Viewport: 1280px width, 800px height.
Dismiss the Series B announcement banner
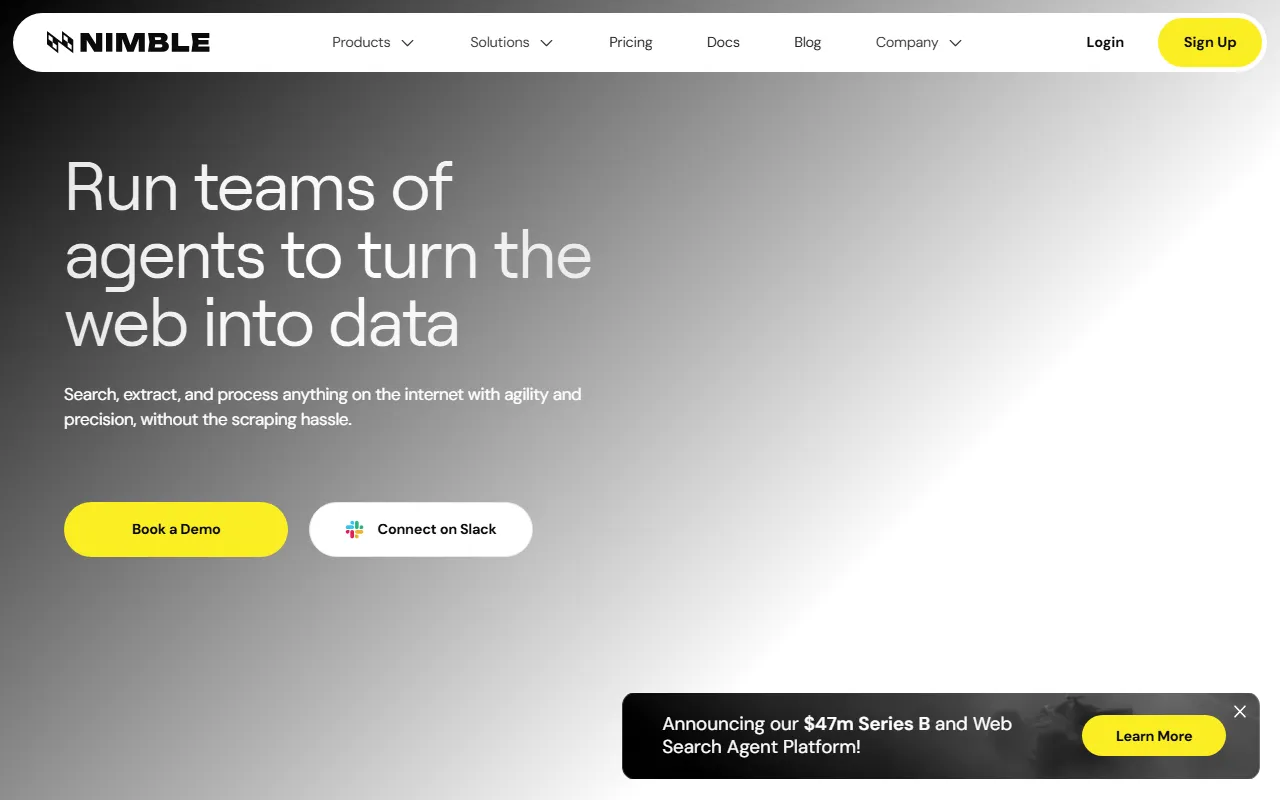click(1239, 711)
